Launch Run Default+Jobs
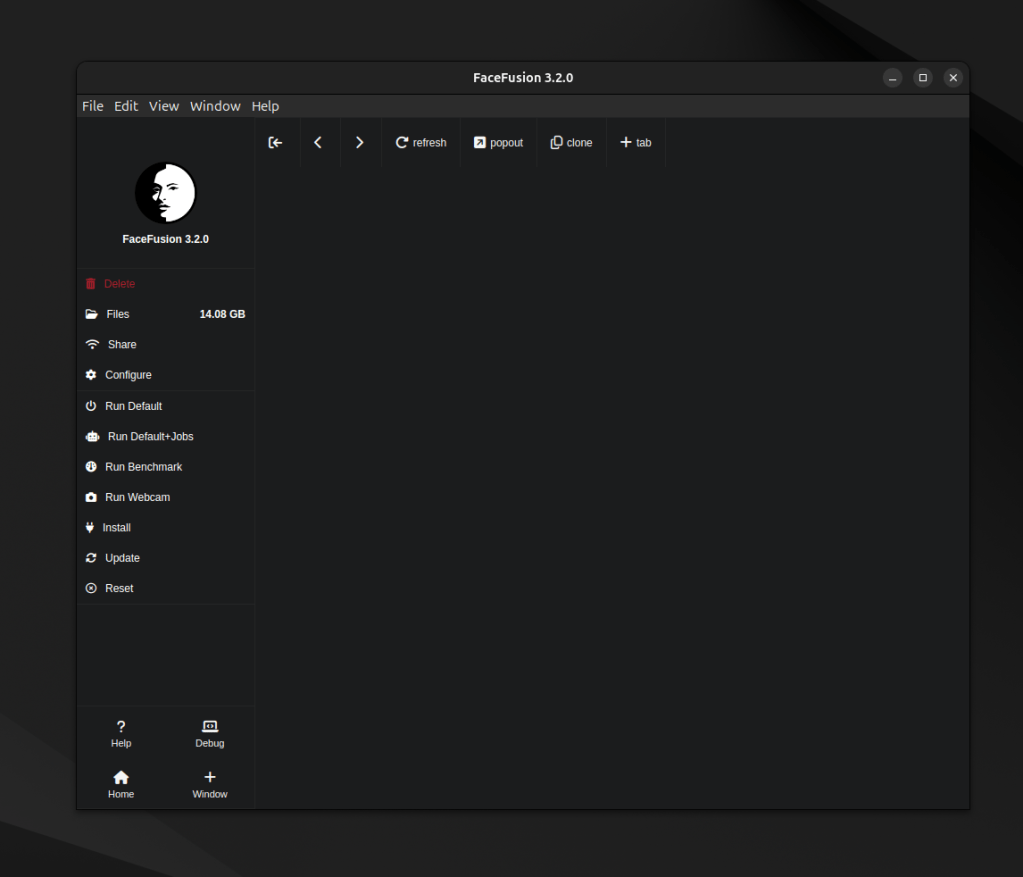The image size is (1023, 877). tap(150, 437)
